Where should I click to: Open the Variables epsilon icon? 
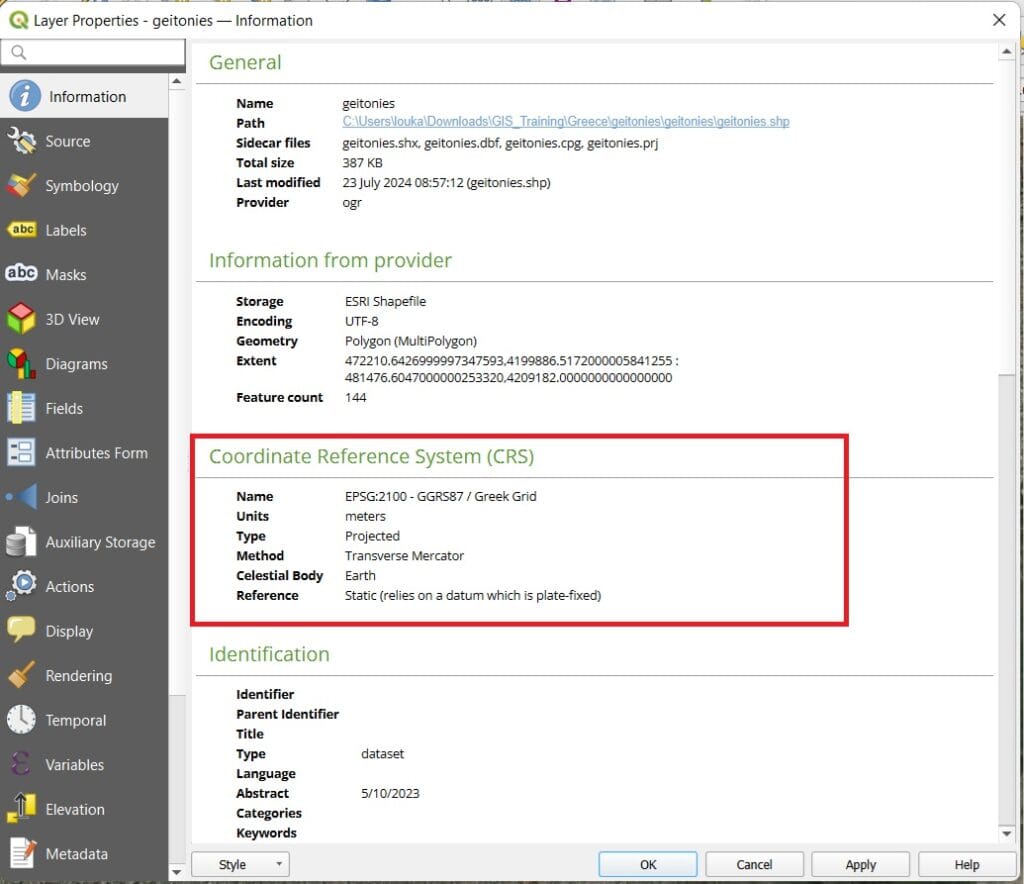tap(21, 764)
